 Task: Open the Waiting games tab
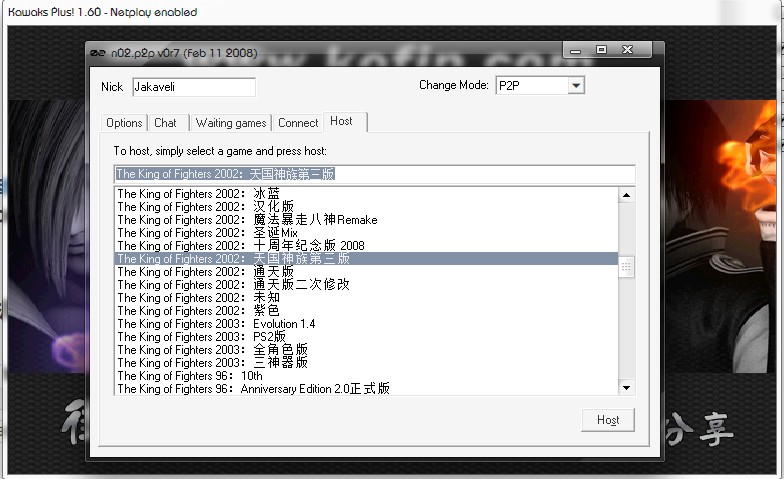coord(230,123)
